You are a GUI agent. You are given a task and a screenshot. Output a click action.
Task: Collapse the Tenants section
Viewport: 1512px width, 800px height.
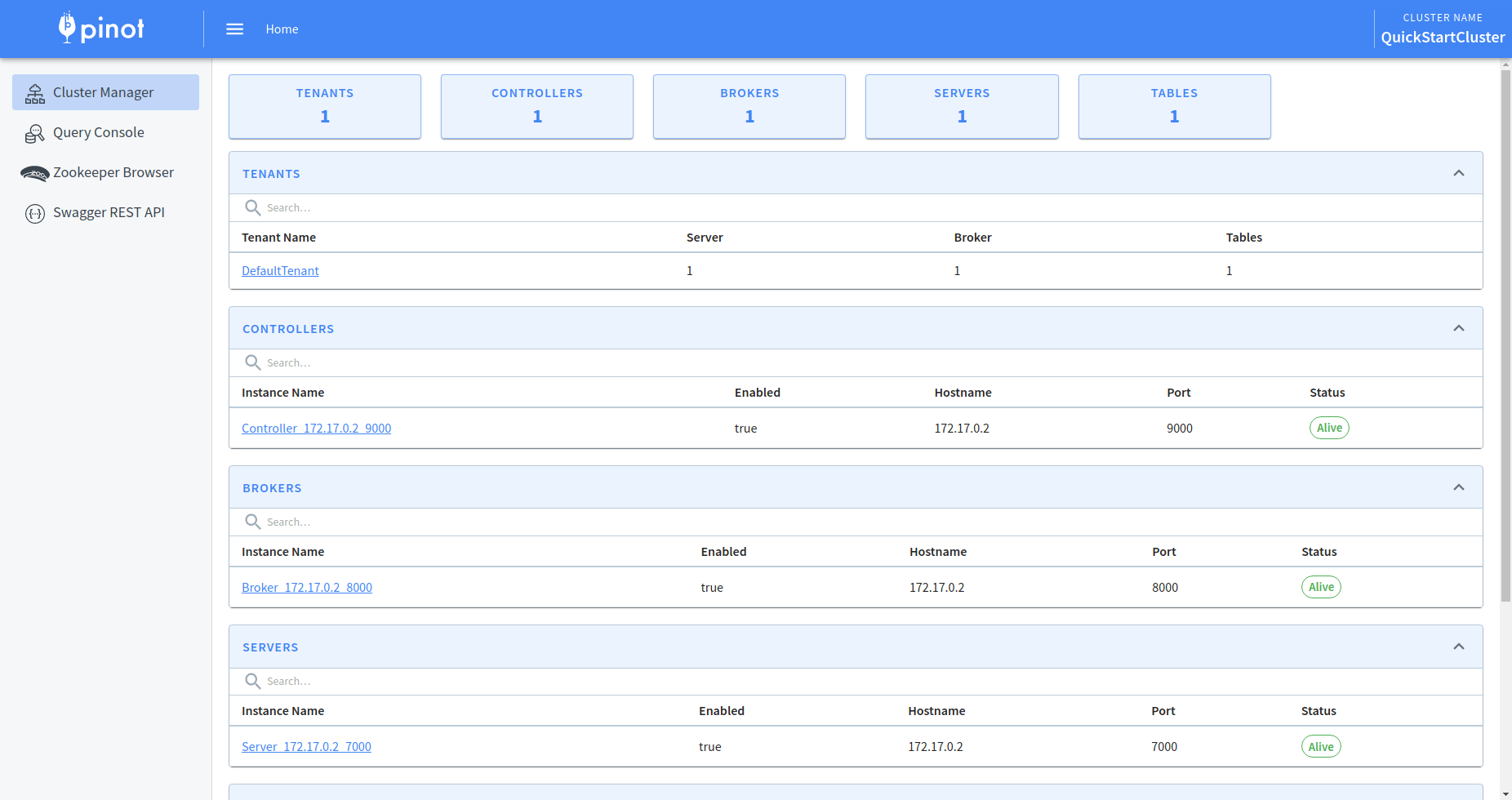(1459, 173)
